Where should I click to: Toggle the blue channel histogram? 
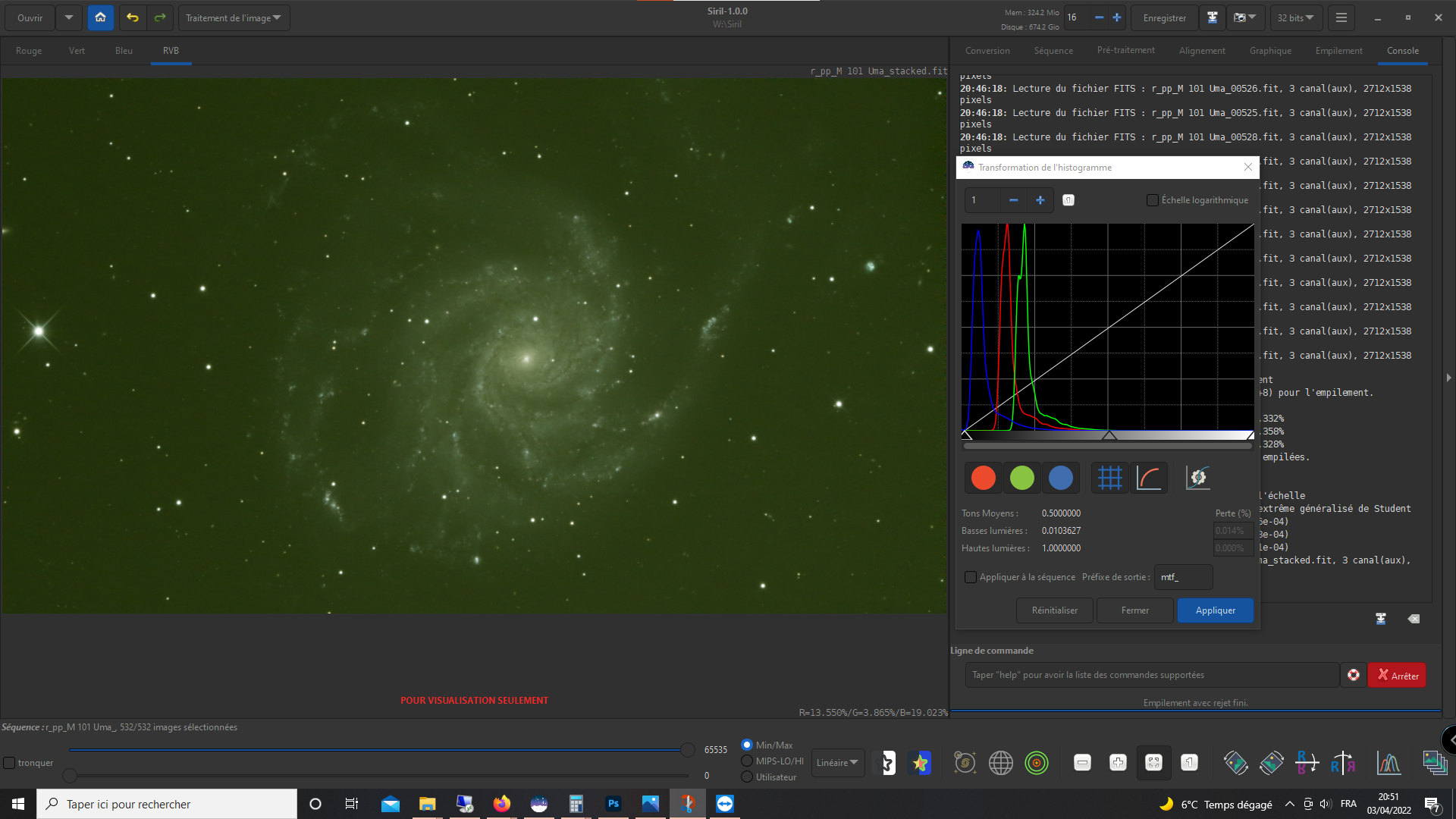1061,478
